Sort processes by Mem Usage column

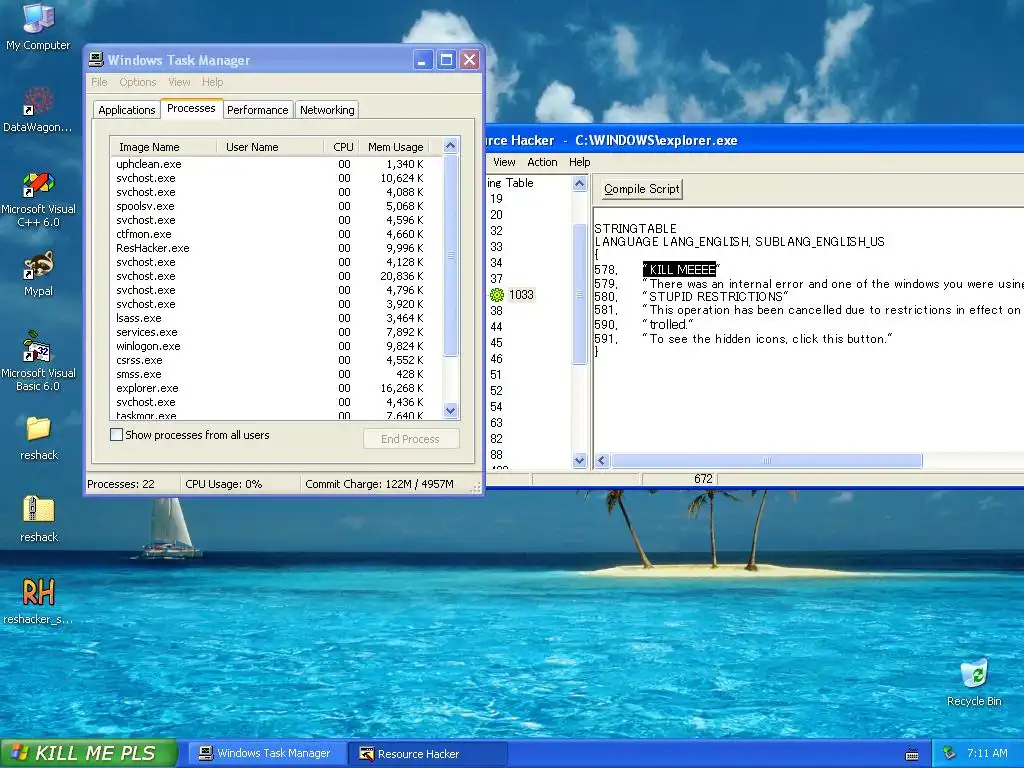click(396, 147)
